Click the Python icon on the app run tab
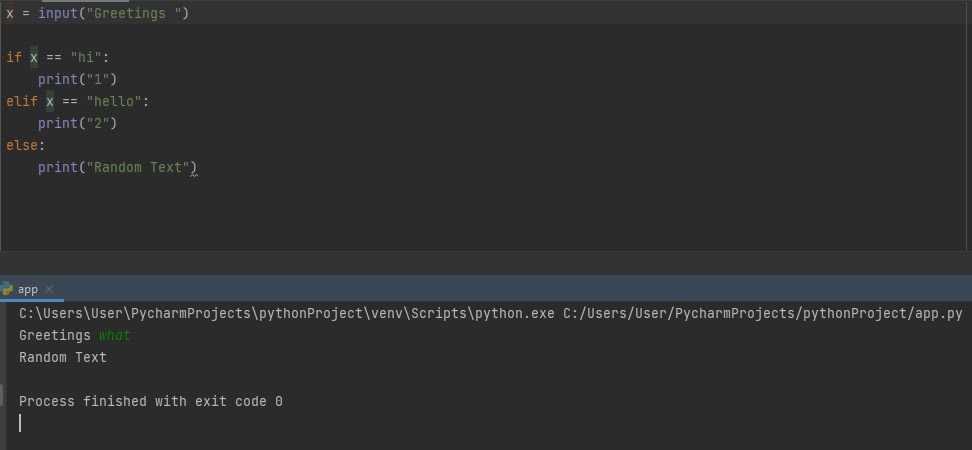972x450 pixels. tap(6, 289)
